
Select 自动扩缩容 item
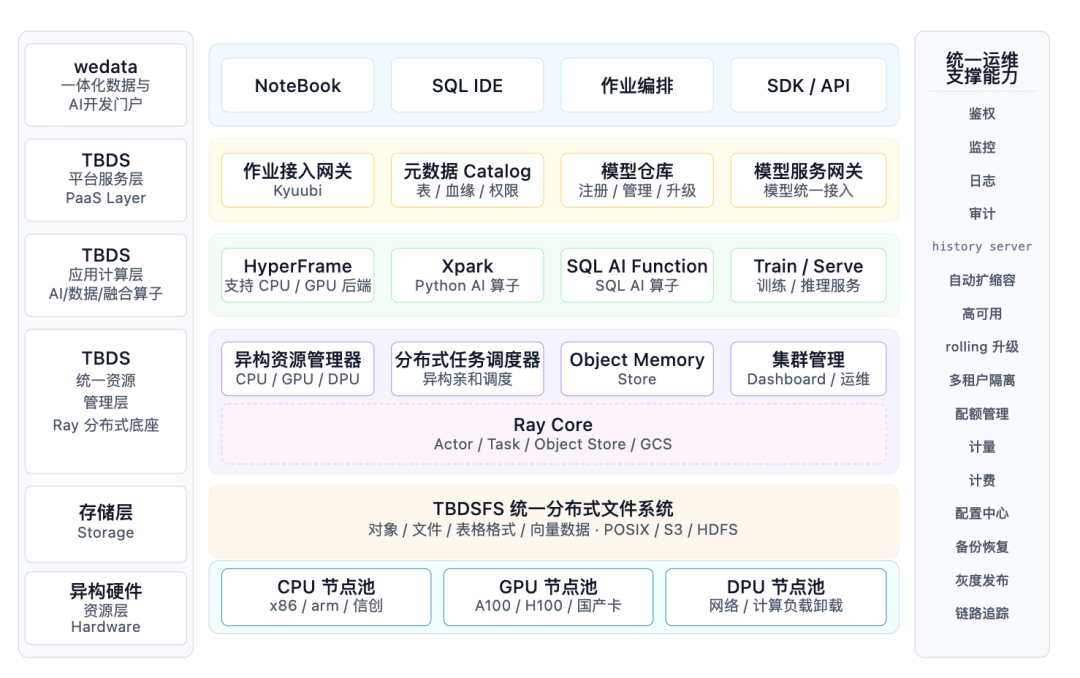[982, 280]
